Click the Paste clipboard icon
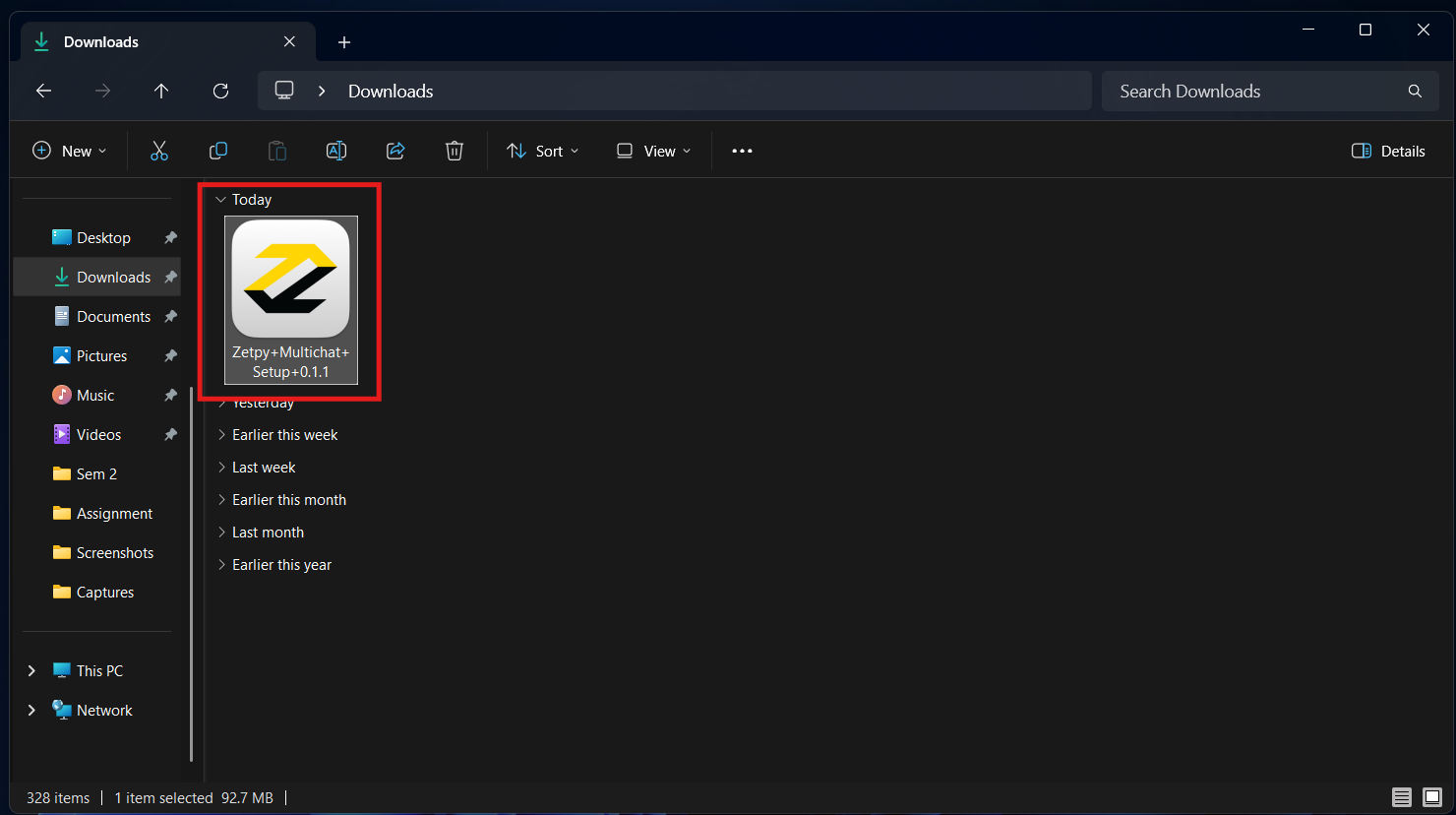Screen dimensions: 1456x815 pos(277,151)
